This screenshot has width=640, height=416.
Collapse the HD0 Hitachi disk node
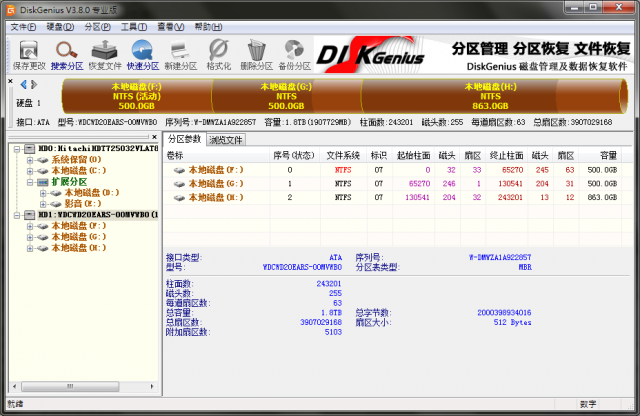point(17,149)
